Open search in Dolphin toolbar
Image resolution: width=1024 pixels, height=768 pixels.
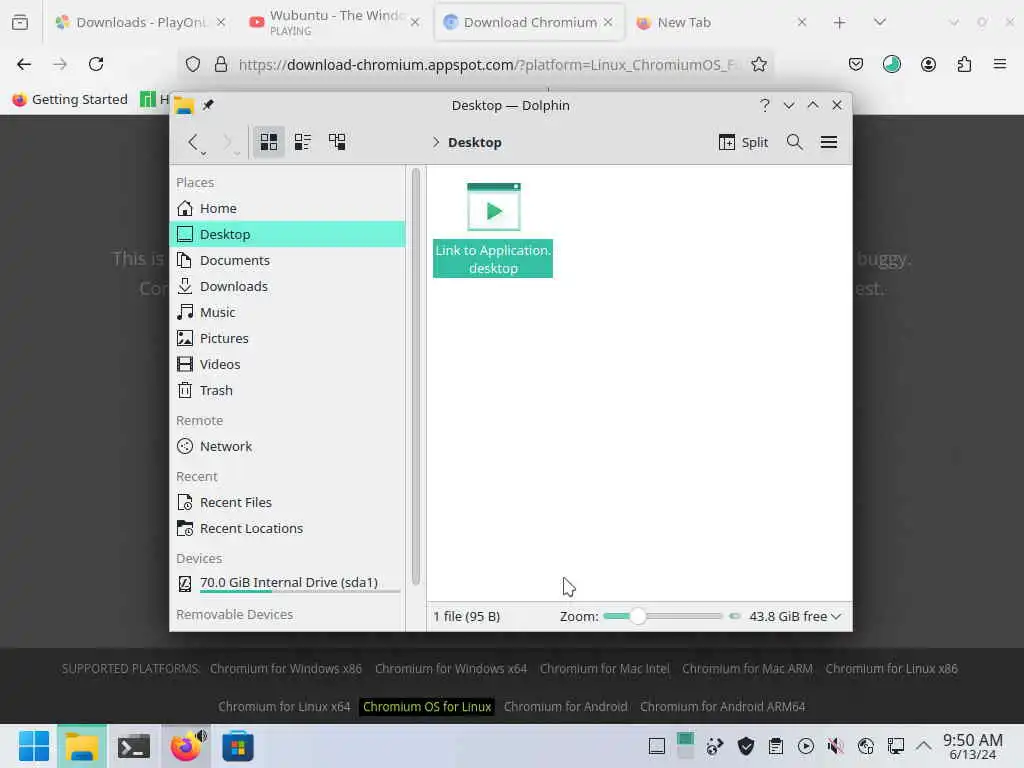pyautogui.click(x=794, y=142)
